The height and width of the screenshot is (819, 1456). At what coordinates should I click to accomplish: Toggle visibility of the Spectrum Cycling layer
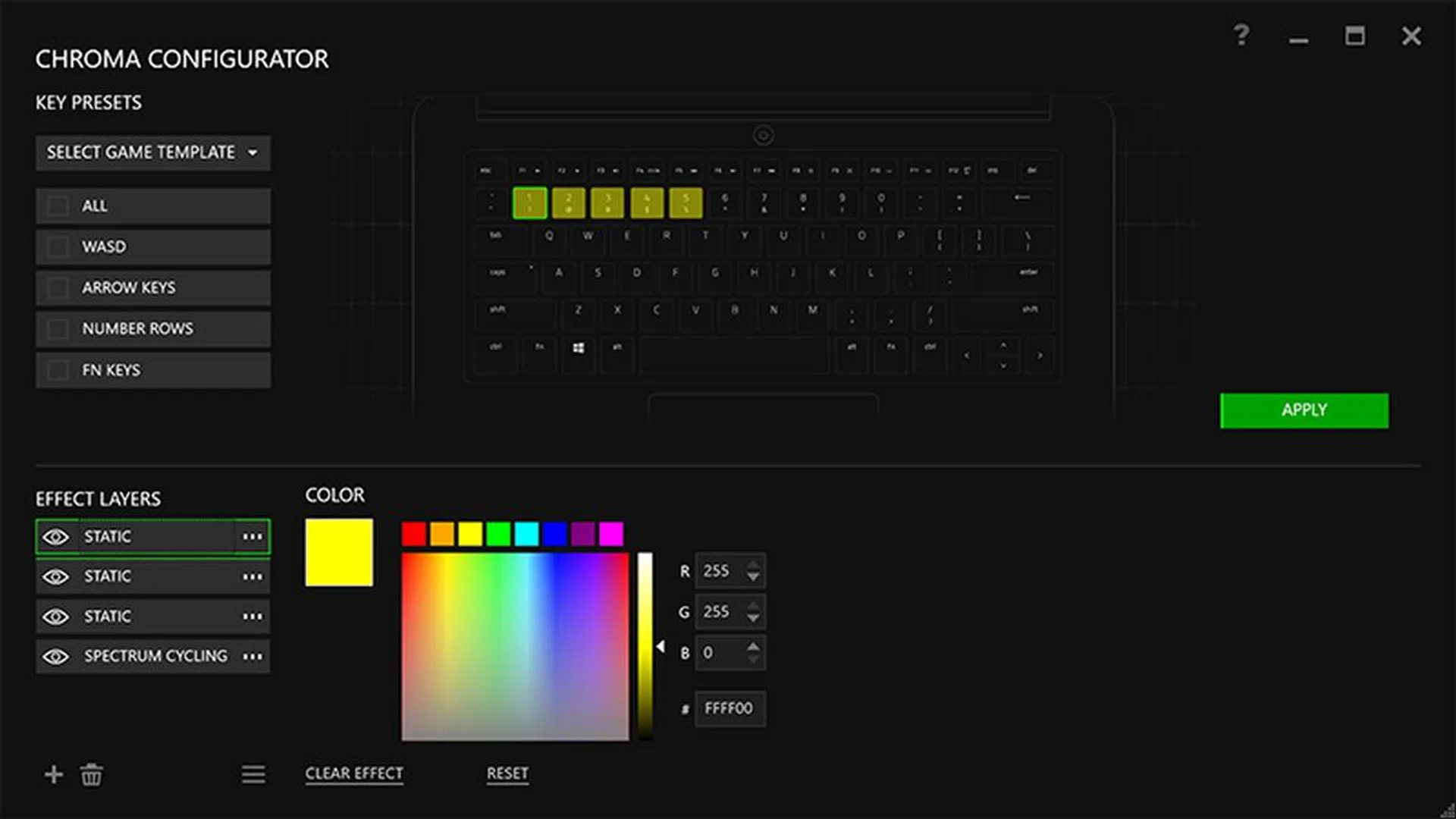tap(55, 656)
